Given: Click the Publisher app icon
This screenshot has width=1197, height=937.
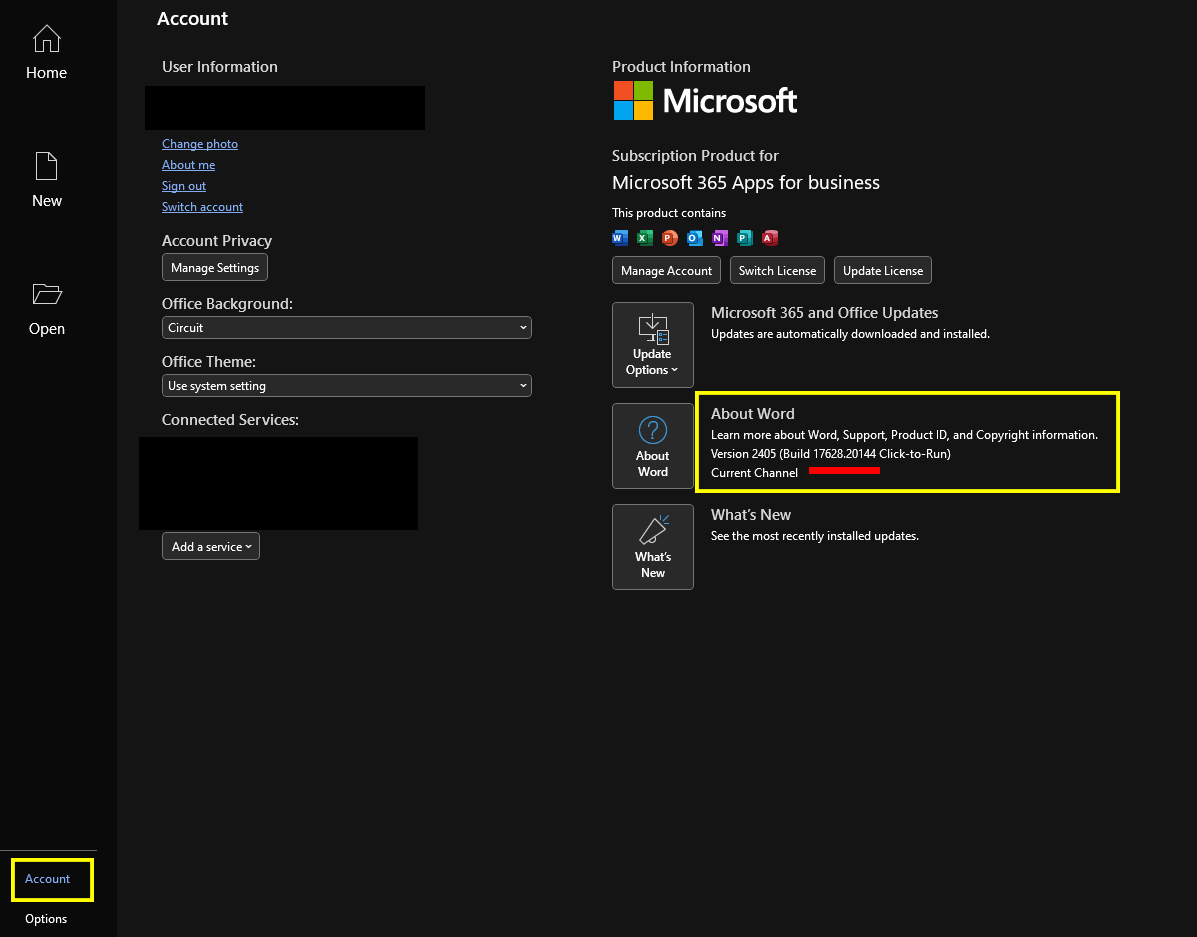Looking at the screenshot, I should click(745, 237).
